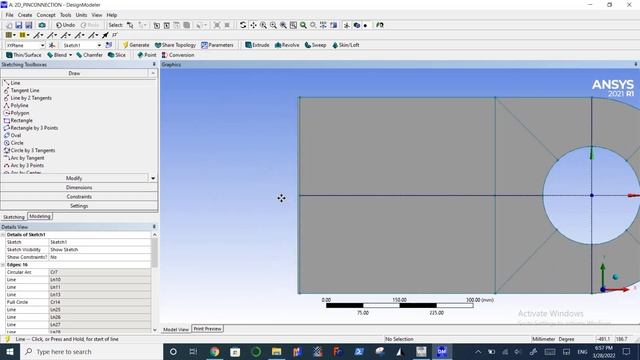Open the File menu
This screenshot has width=640, height=360.
point(9,15)
